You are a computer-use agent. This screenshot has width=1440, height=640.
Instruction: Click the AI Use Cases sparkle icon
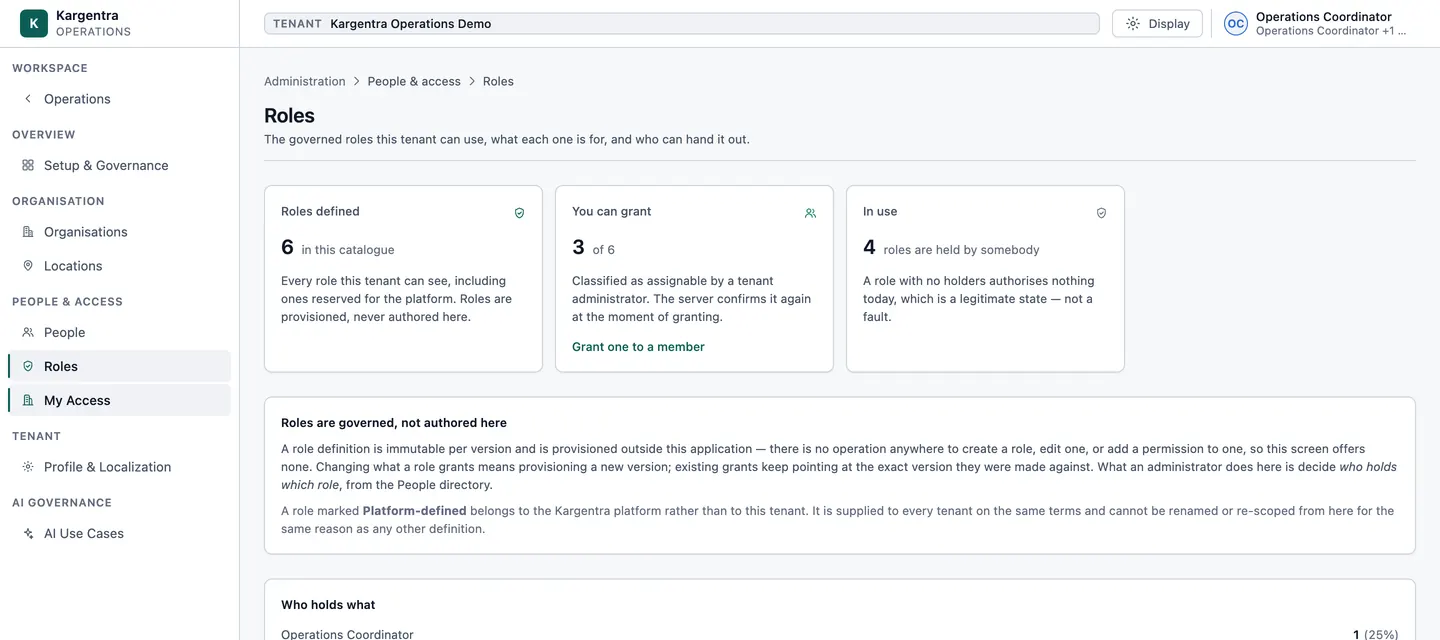tap(28, 533)
